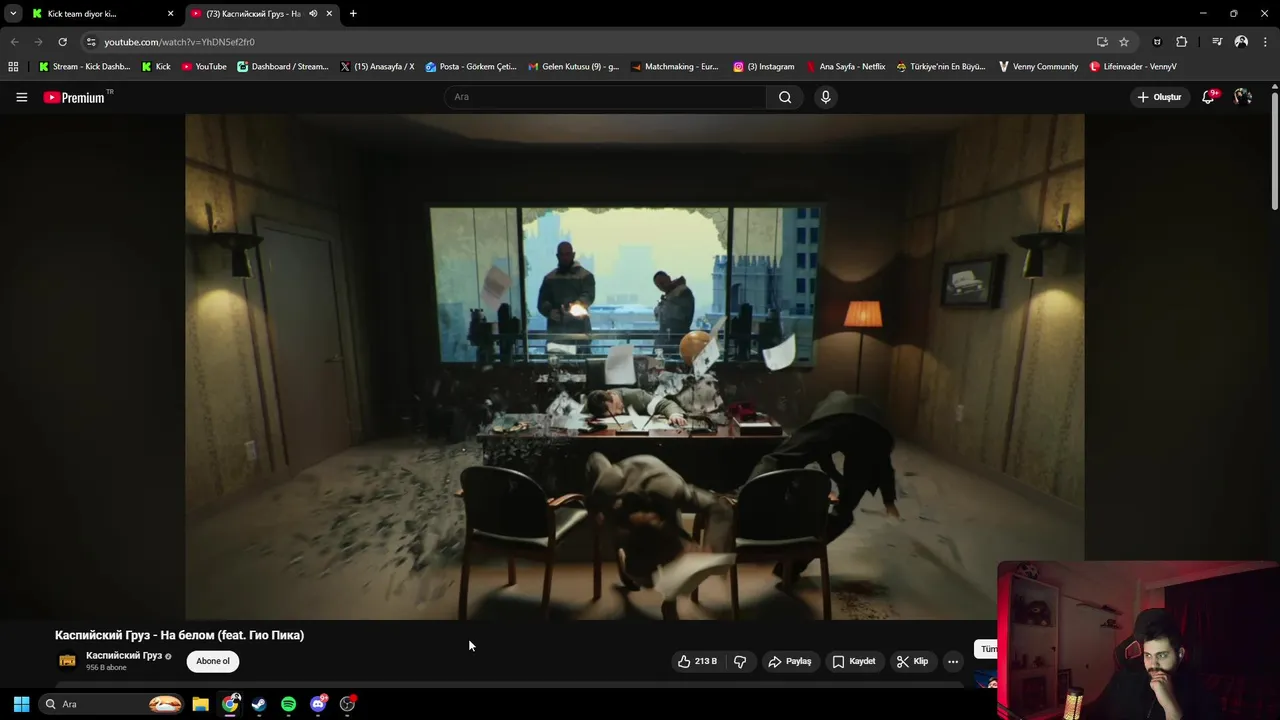Open the Chrome apps grid in bookmarks bar

coord(13,67)
